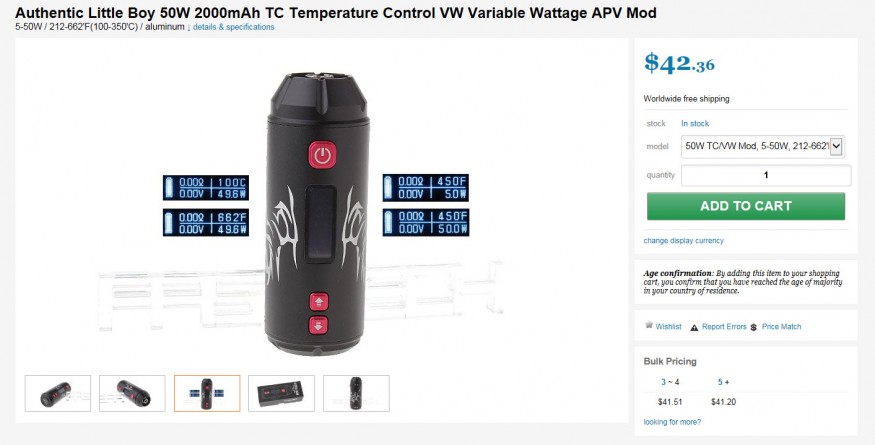Click the red down arrow button on the device
This screenshot has width=875, height=445.
click(x=319, y=325)
